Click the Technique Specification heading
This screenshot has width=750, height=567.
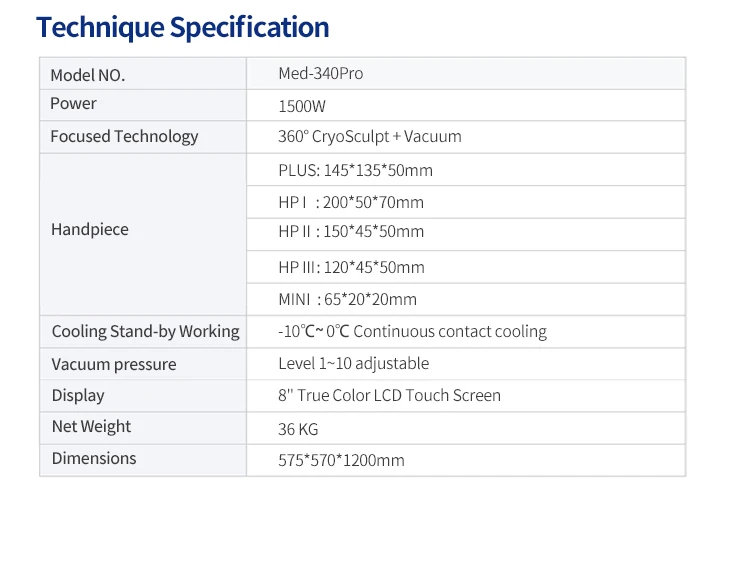[x=183, y=27]
